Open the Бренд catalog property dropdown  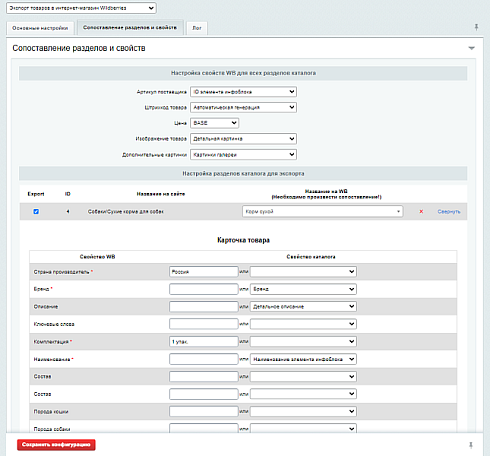coord(303,289)
